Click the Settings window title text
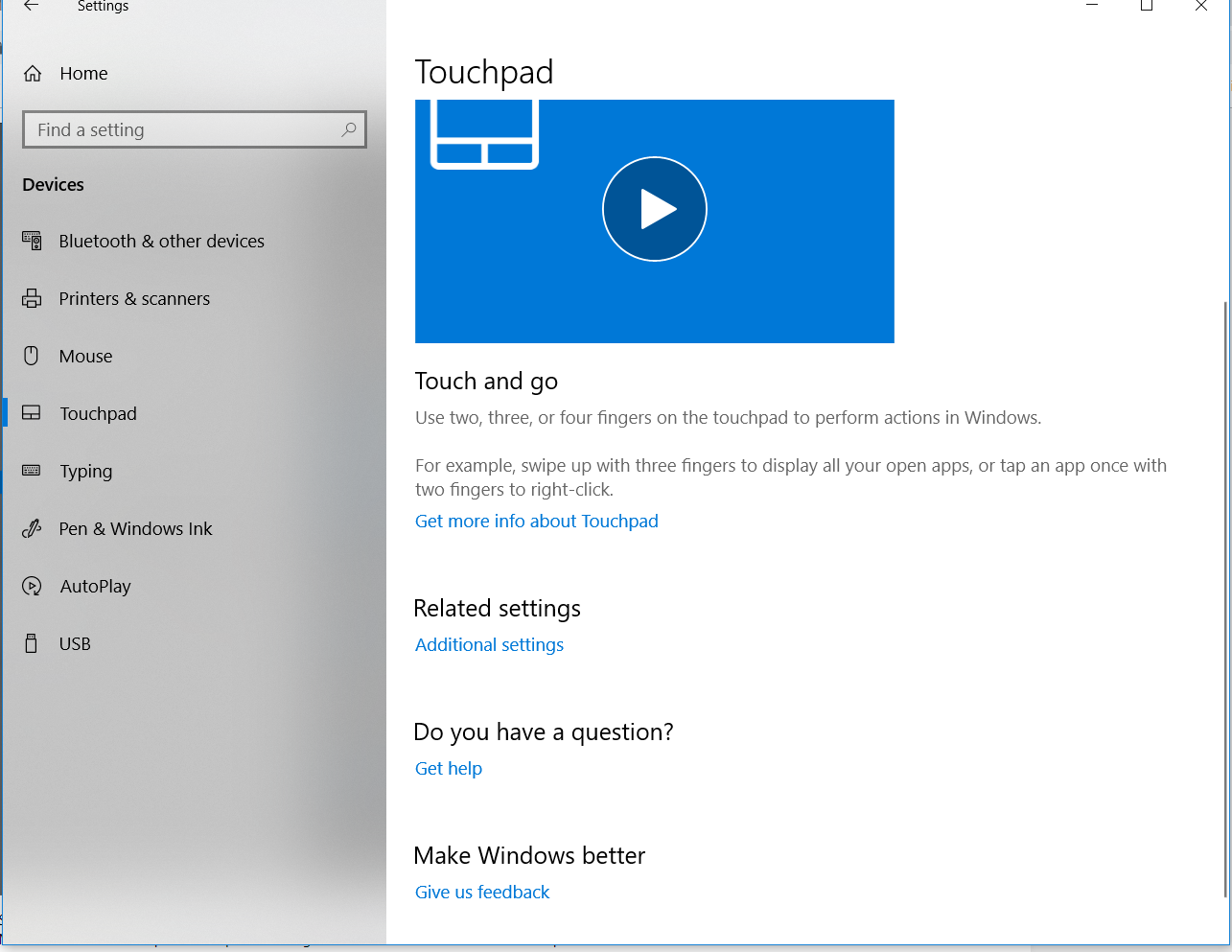 [103, 7]
